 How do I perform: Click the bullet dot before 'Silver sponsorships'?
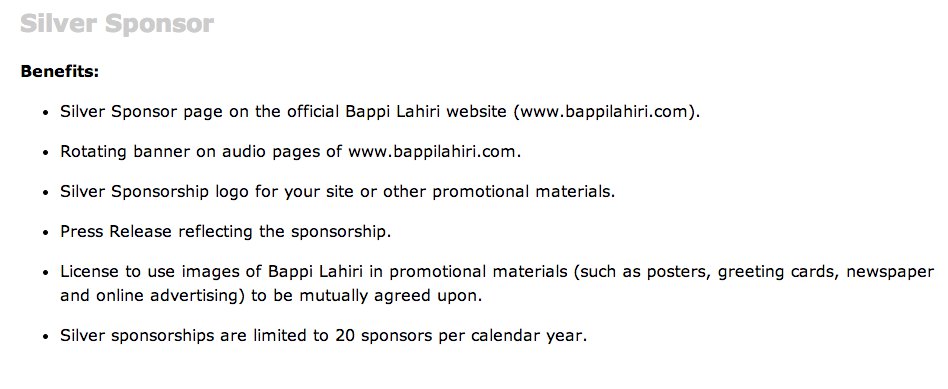tap(45, 337)
